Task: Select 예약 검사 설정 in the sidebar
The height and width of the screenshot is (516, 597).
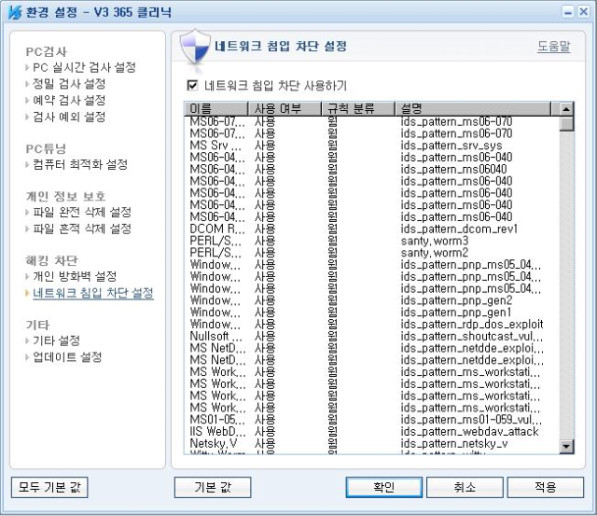Action: 69,100
